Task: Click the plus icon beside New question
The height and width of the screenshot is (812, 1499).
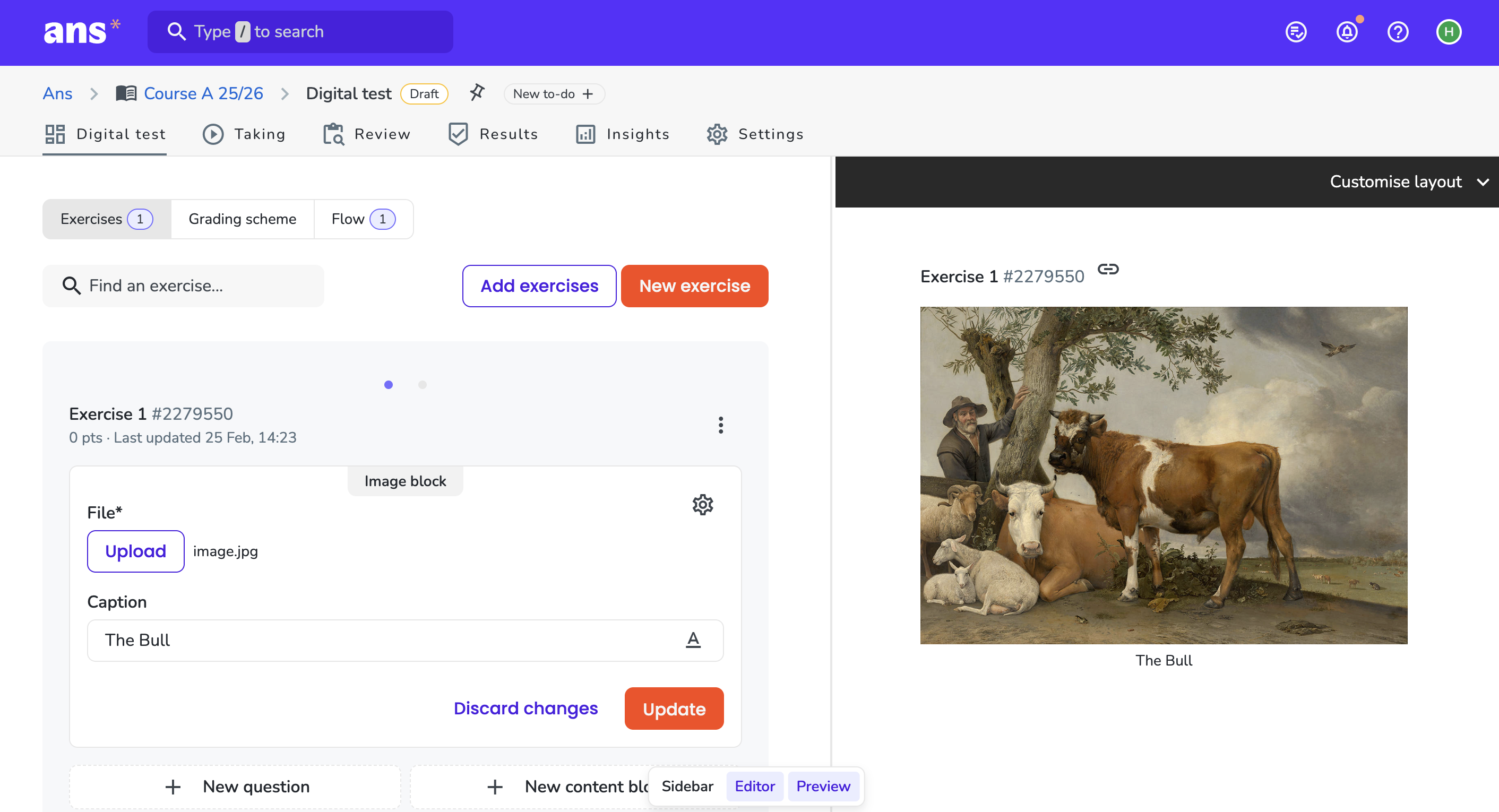Action: (173, 787)
